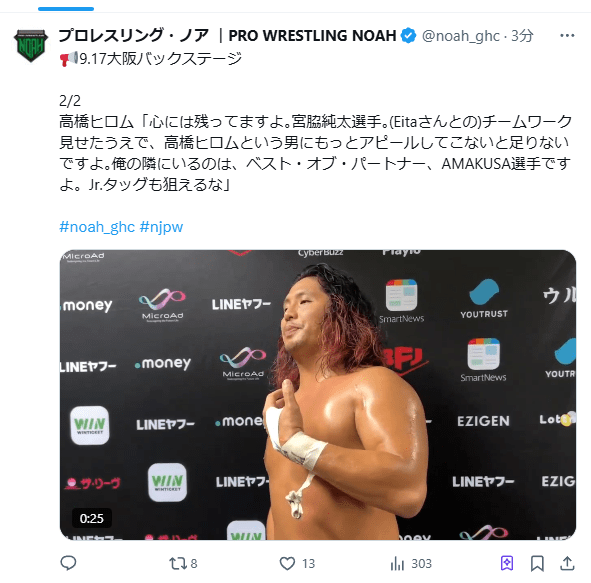Play the backstage interview video

point(318,395)
